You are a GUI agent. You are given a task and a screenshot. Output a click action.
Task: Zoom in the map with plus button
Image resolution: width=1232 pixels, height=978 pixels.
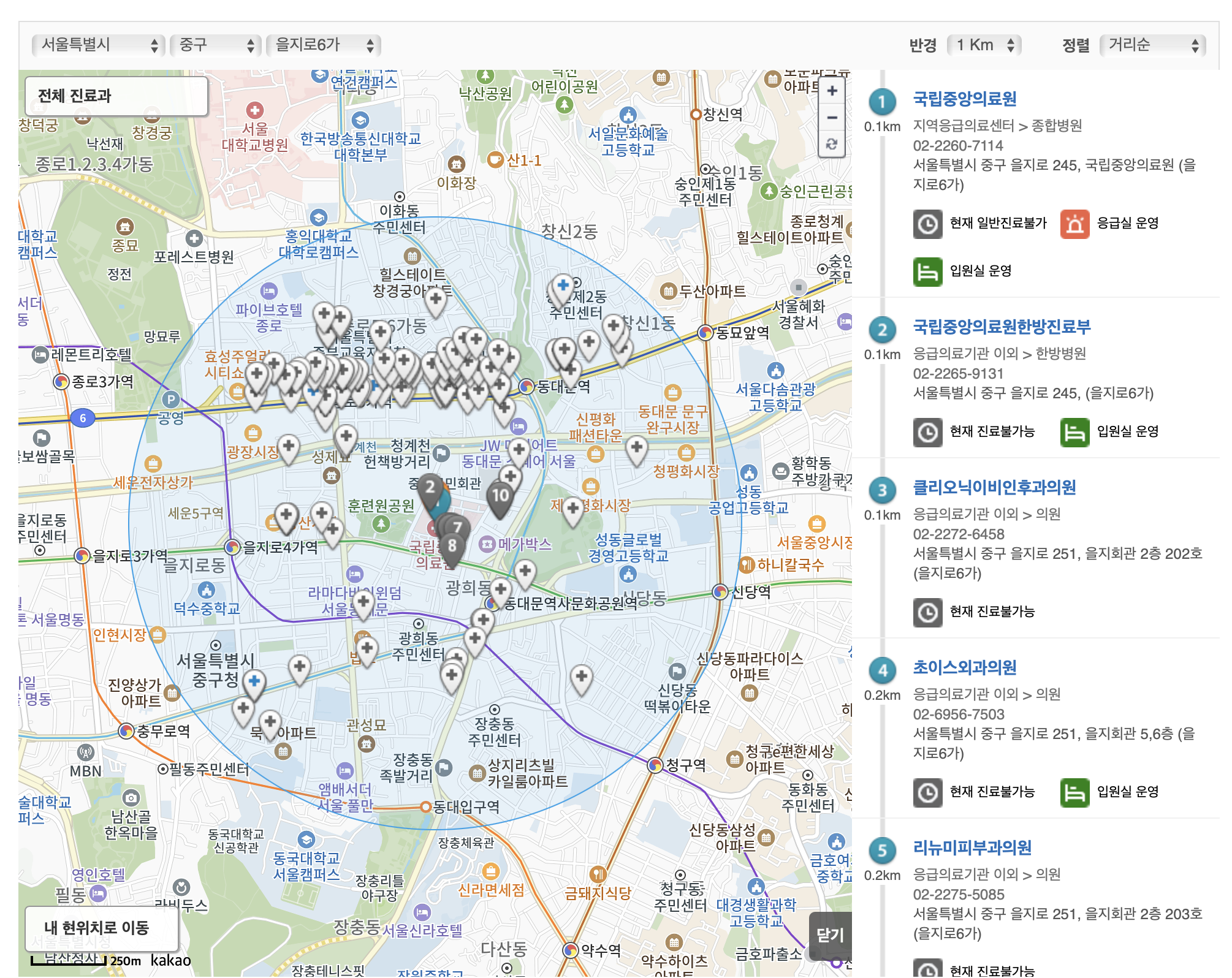click(x=832, y=91)
